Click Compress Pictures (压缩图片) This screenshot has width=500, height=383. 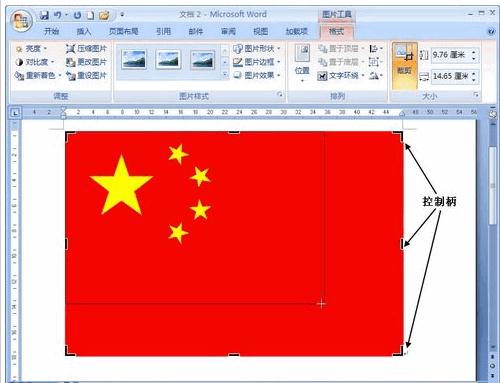[86, 49]
